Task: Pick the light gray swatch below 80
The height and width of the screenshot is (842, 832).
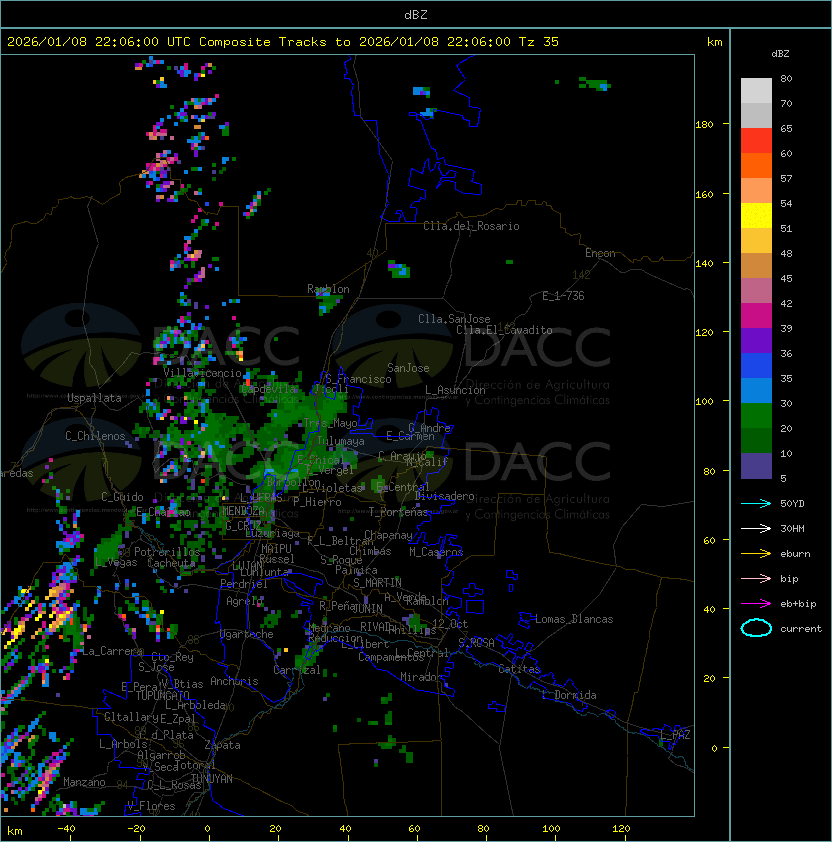Action: (x=756, y=90)
